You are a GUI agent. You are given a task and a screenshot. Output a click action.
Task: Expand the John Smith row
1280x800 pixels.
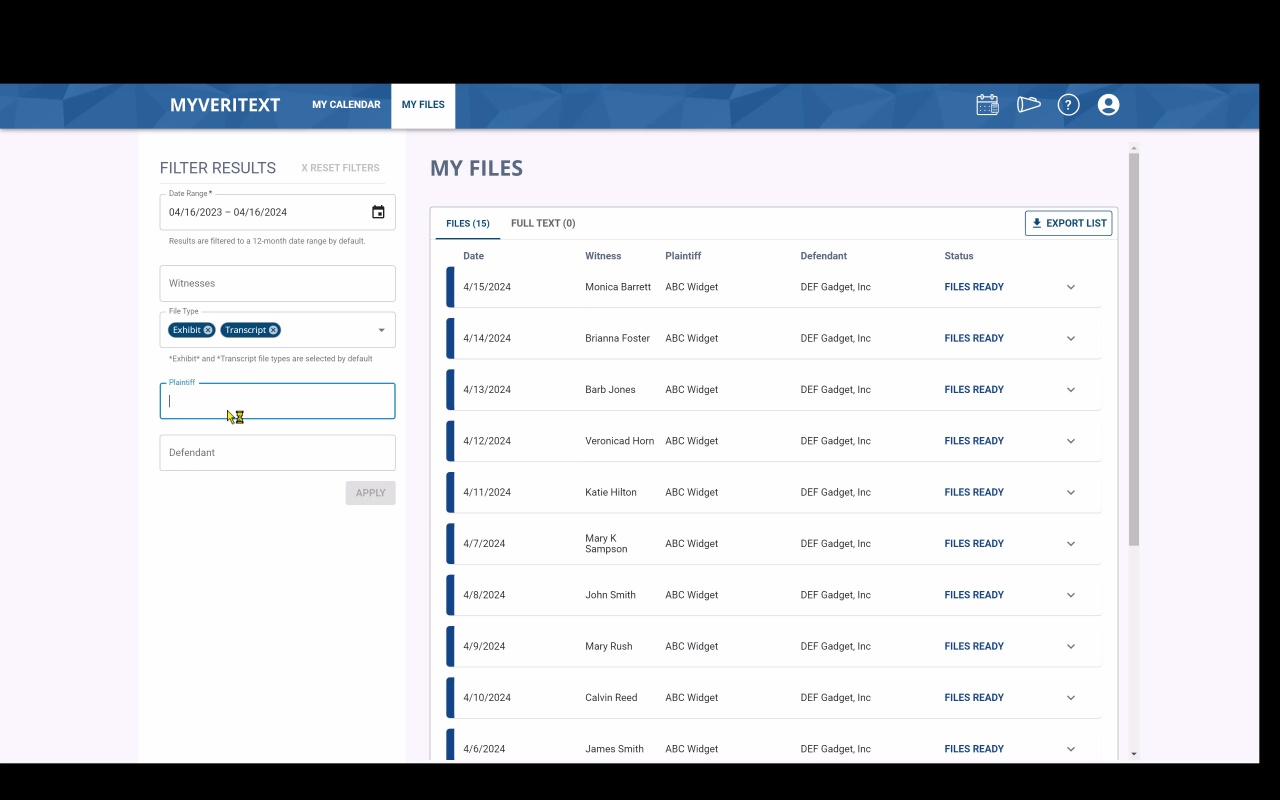pyautogui.click(x=1071, y=595)
